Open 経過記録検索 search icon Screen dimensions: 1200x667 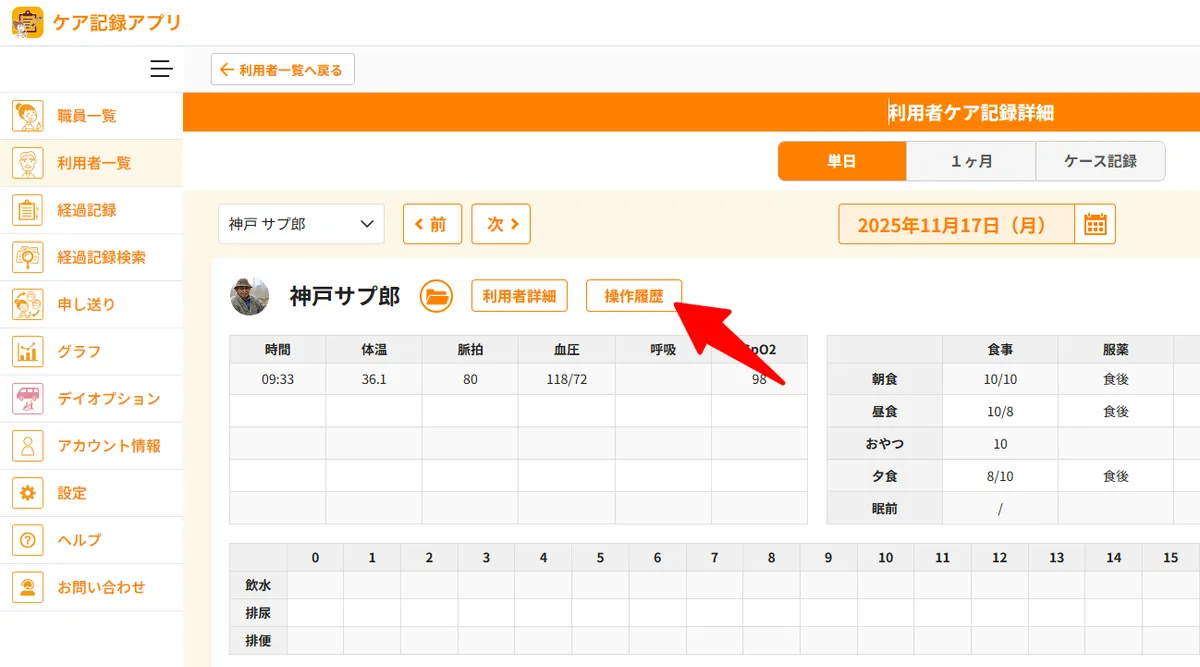coord(28,257)
